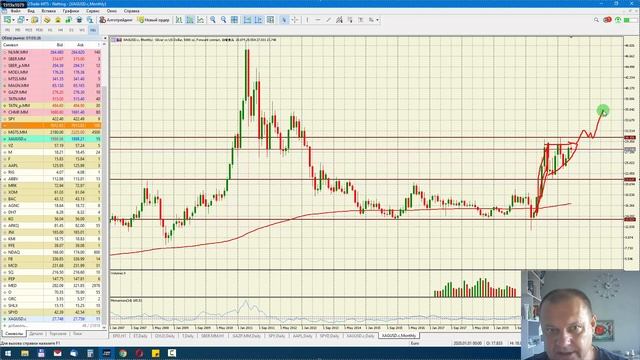640x360 pixels.
Task: Select SPY row in Market Watch
Action: [52, 119]
